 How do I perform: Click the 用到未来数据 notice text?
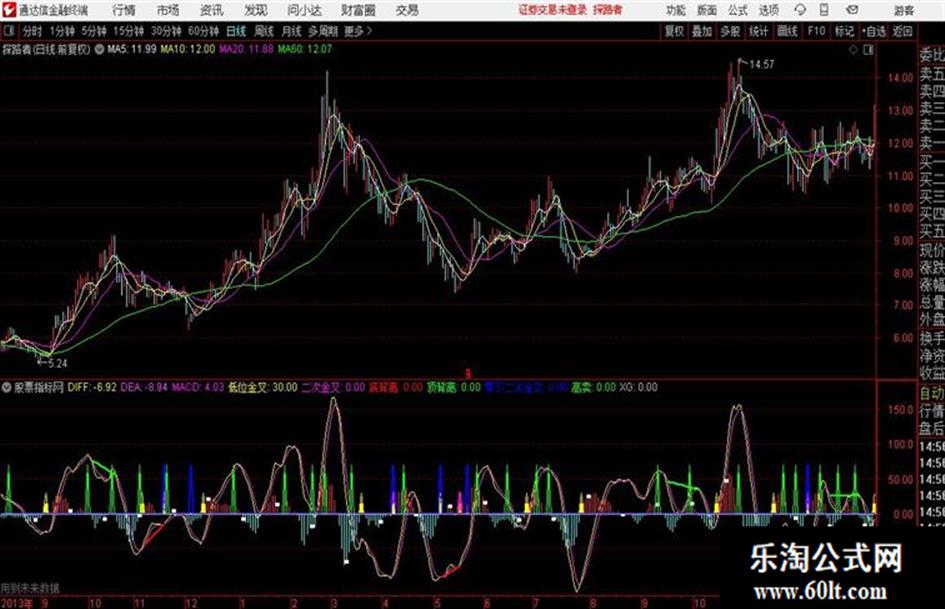point(30,588)
